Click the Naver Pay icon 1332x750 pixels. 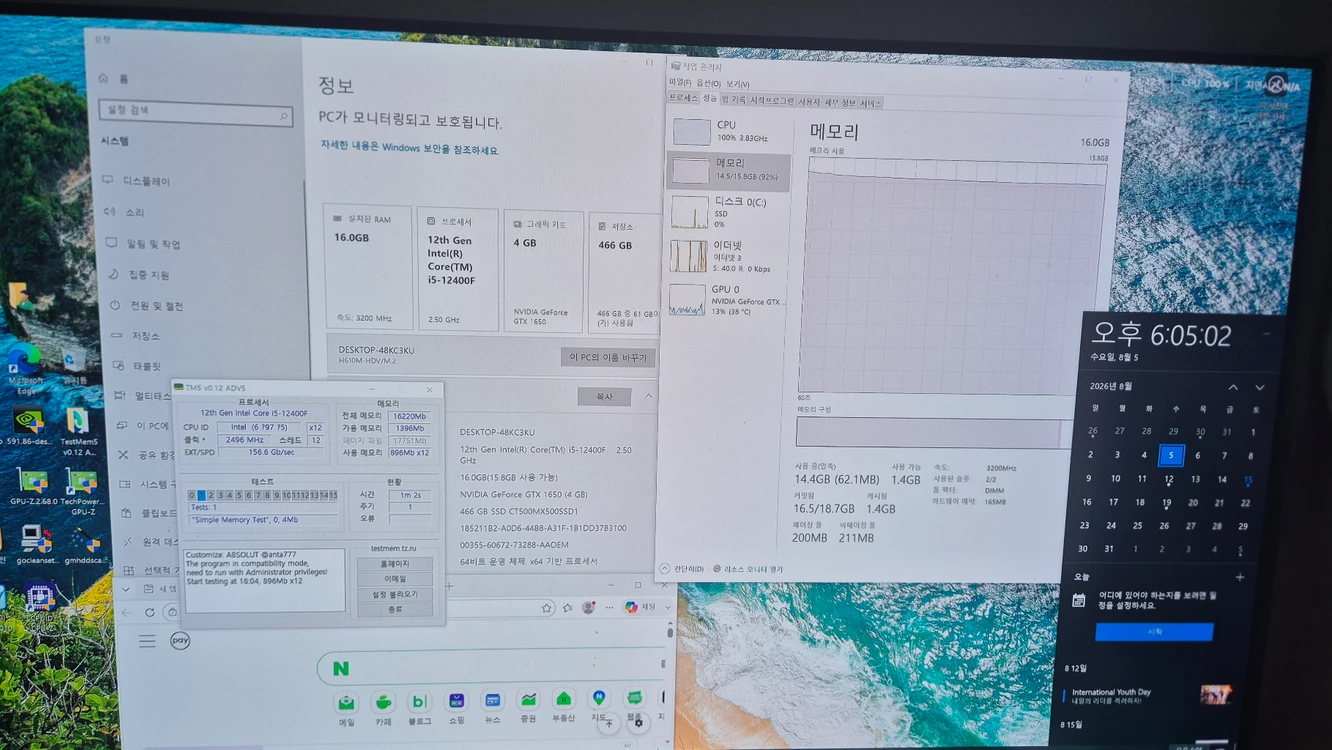coord(180,641)
